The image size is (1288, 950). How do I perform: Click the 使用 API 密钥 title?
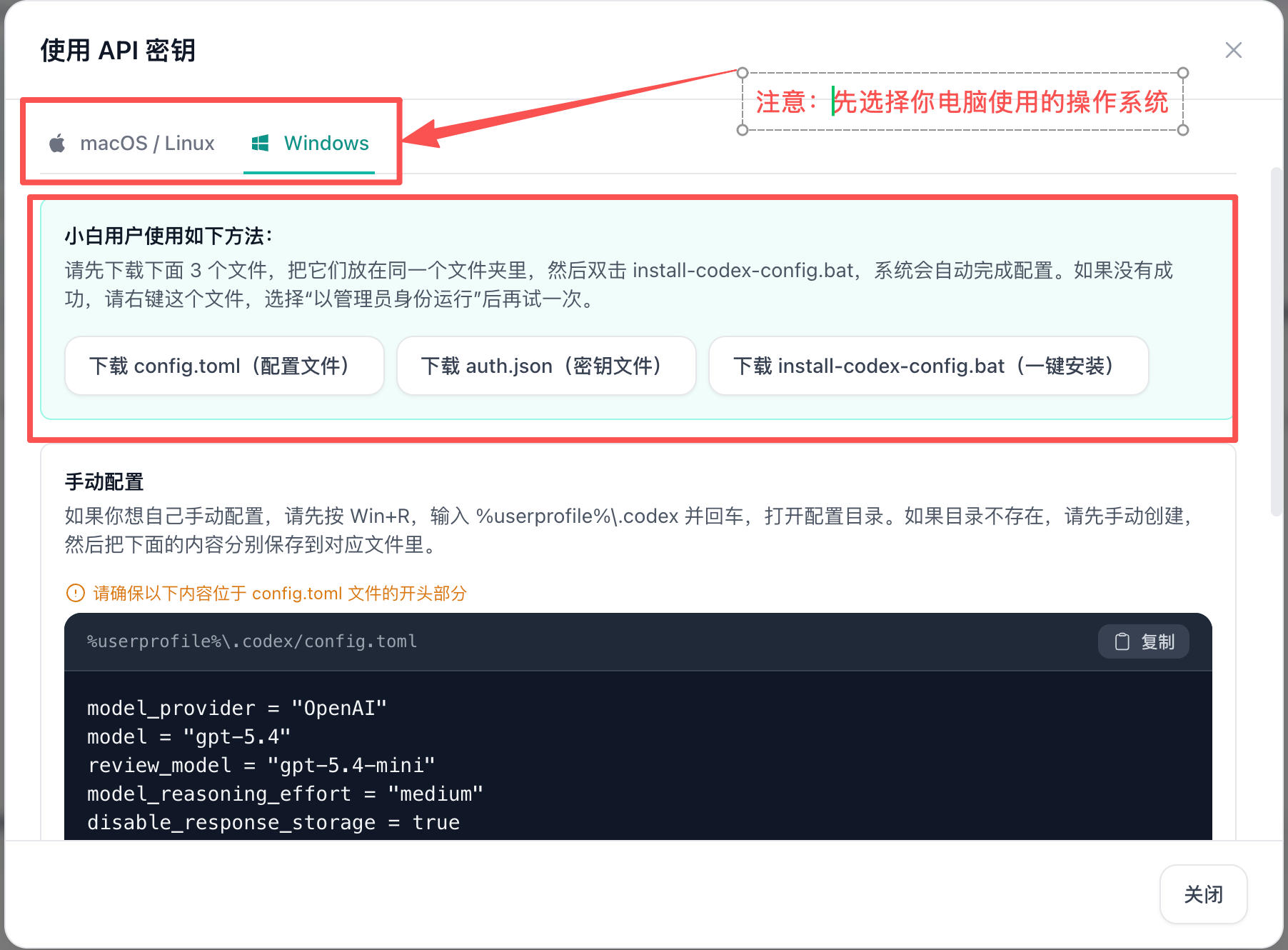(118, 51)
